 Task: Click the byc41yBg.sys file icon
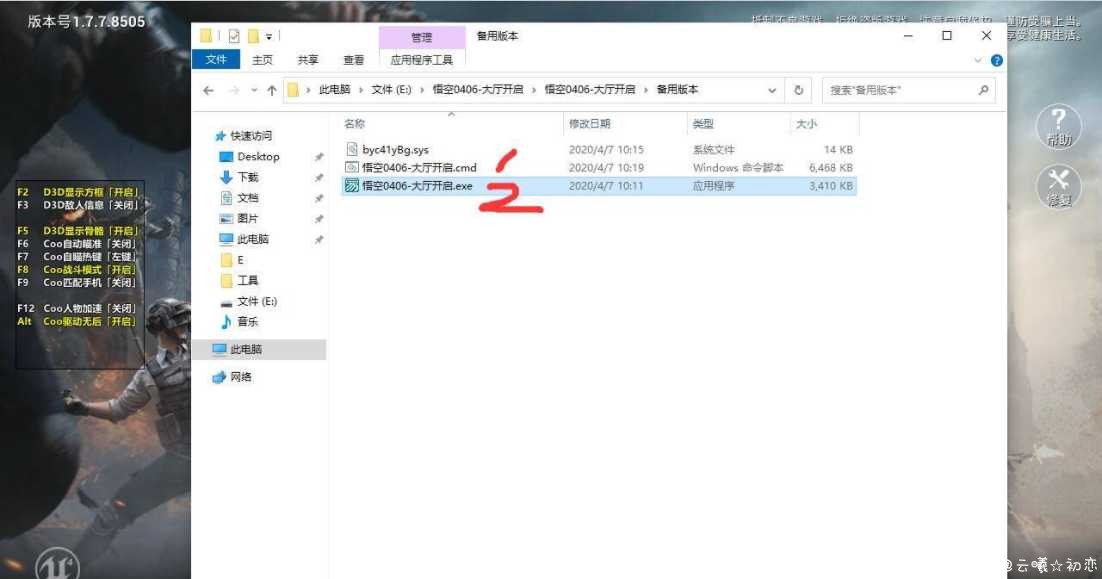(x=351, y=149)
